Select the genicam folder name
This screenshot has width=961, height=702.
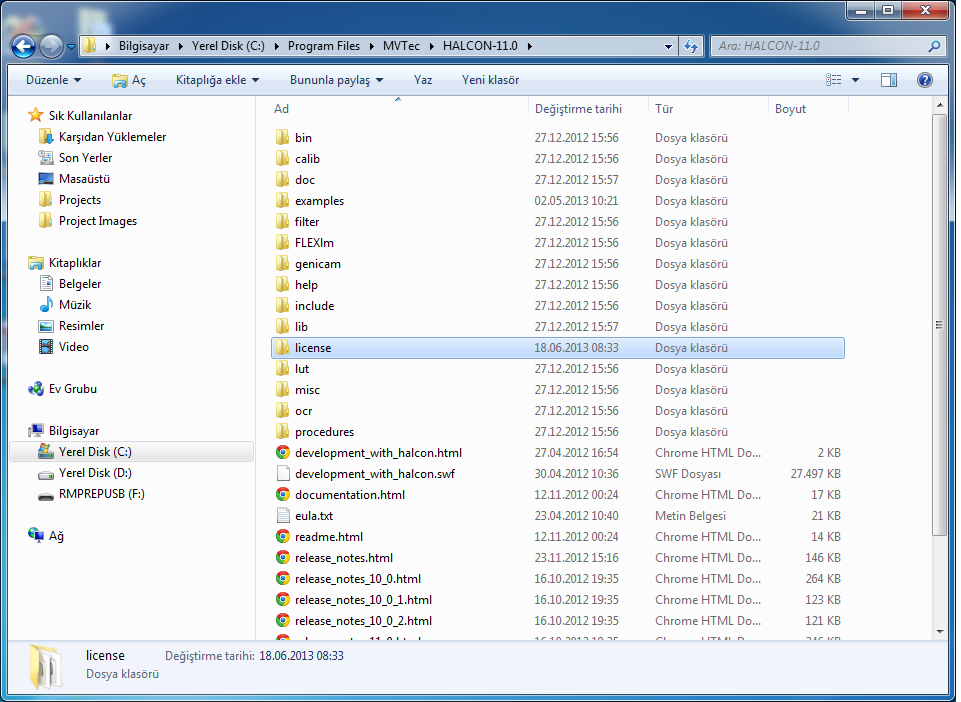tap(317, 264)
